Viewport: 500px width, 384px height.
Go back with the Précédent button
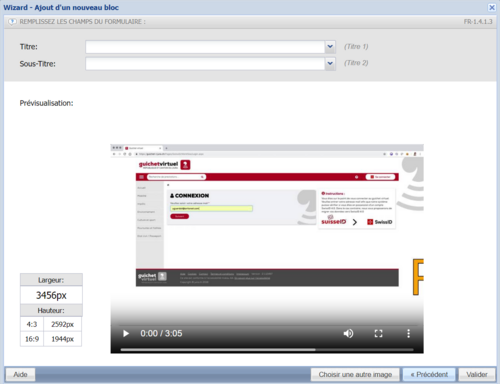point(429,374)
